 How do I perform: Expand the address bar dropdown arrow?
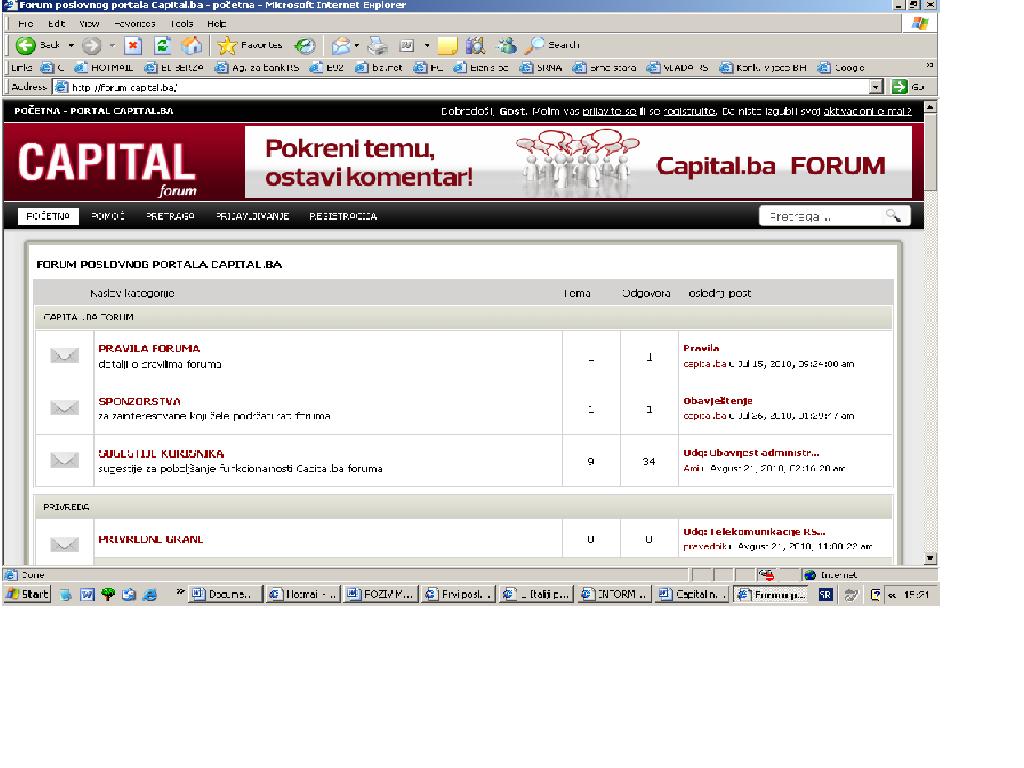(876, 87)
